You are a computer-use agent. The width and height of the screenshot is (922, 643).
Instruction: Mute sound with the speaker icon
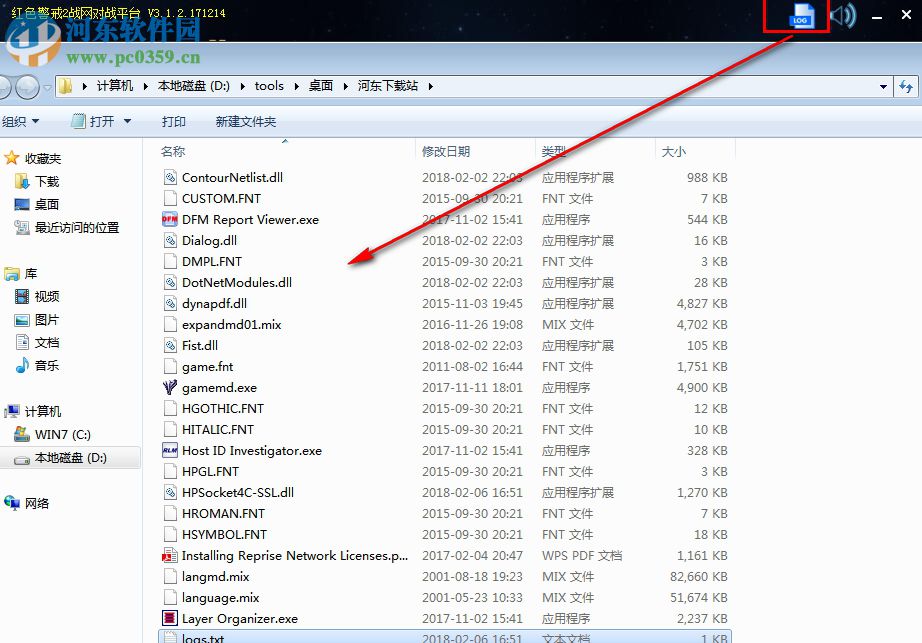point(843,16)
